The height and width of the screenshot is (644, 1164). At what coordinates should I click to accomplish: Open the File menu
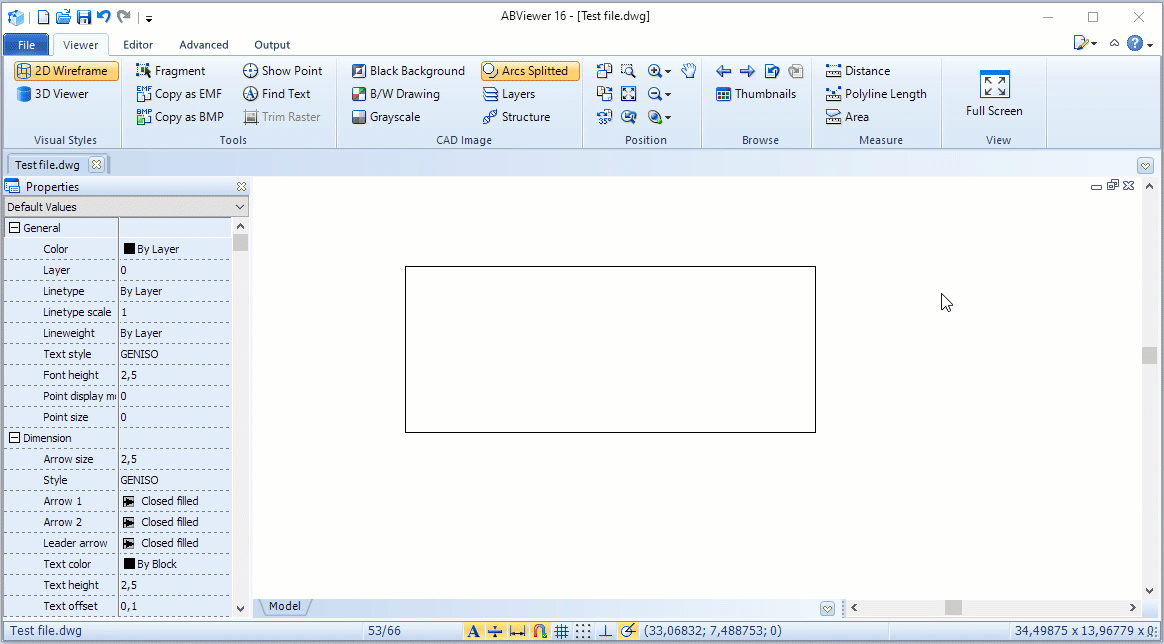coord(25,44)
